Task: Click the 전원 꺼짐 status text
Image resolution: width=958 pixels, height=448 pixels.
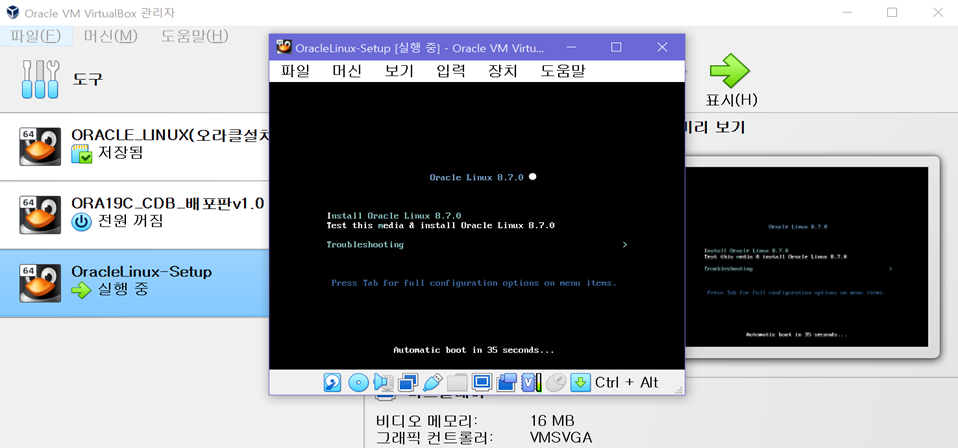Action: [131, 221]
